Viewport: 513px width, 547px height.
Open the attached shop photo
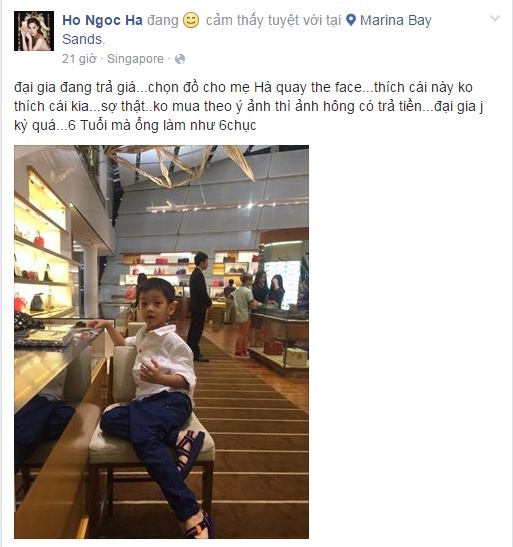point(161,342)
